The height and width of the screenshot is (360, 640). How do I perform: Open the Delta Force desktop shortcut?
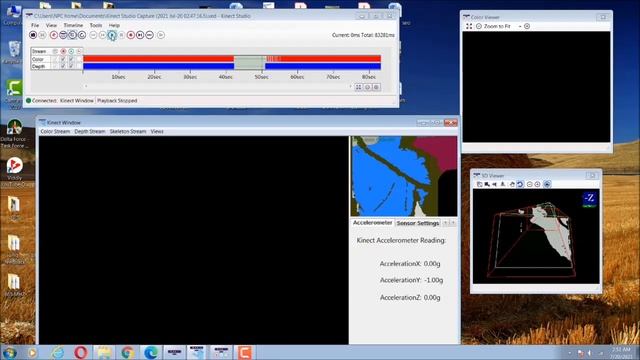(14, 133)
